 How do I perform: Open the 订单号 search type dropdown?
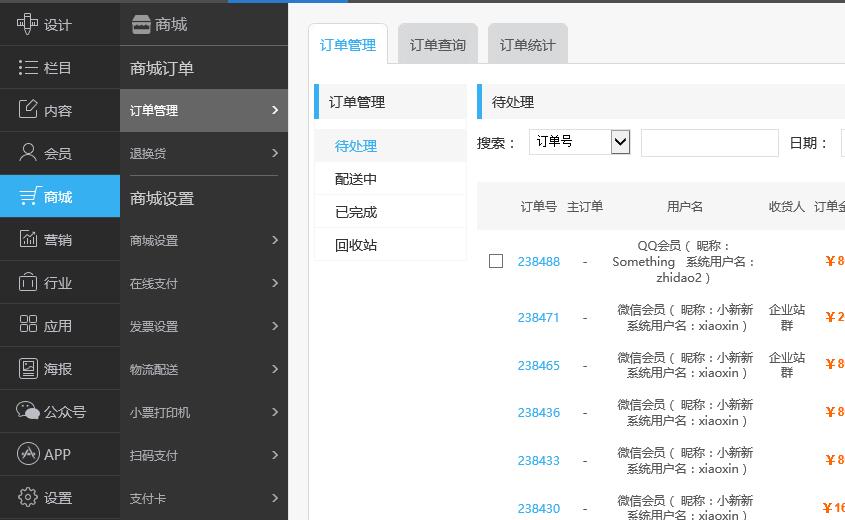point(580,142)
